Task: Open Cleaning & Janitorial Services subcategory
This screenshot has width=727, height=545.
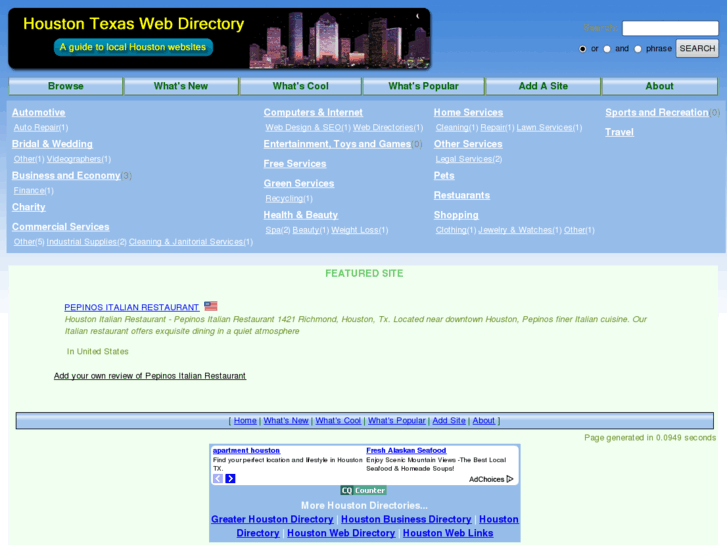Action: point(186,242)
